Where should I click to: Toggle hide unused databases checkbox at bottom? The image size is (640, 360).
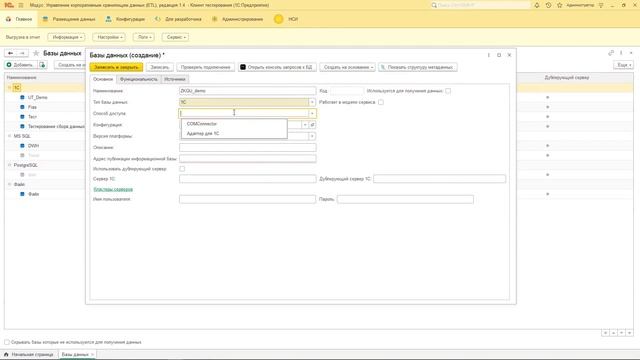coord(7,342)
